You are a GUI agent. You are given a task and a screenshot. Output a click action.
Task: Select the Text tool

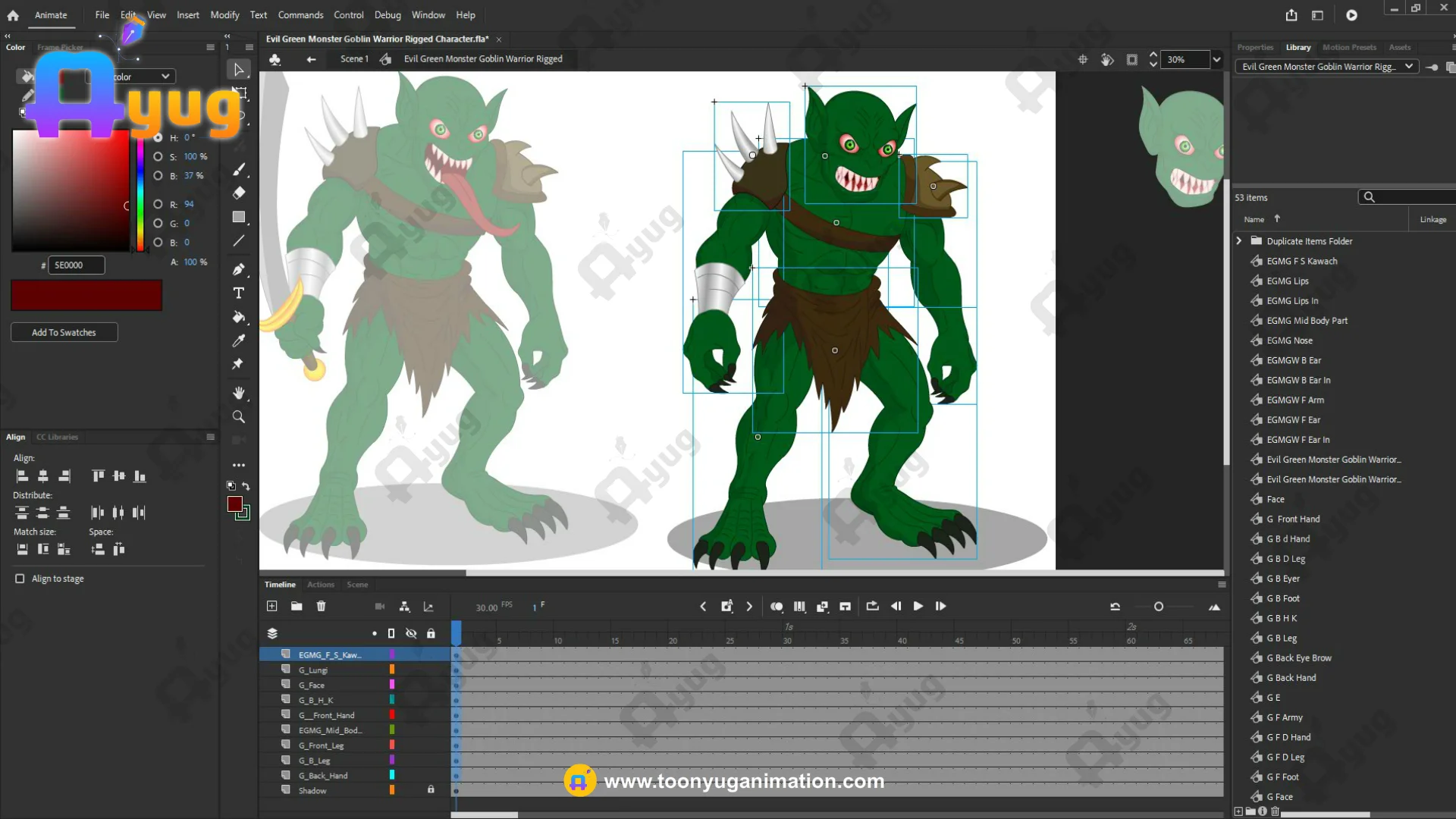pyautogui.click(x=239, y=293)
